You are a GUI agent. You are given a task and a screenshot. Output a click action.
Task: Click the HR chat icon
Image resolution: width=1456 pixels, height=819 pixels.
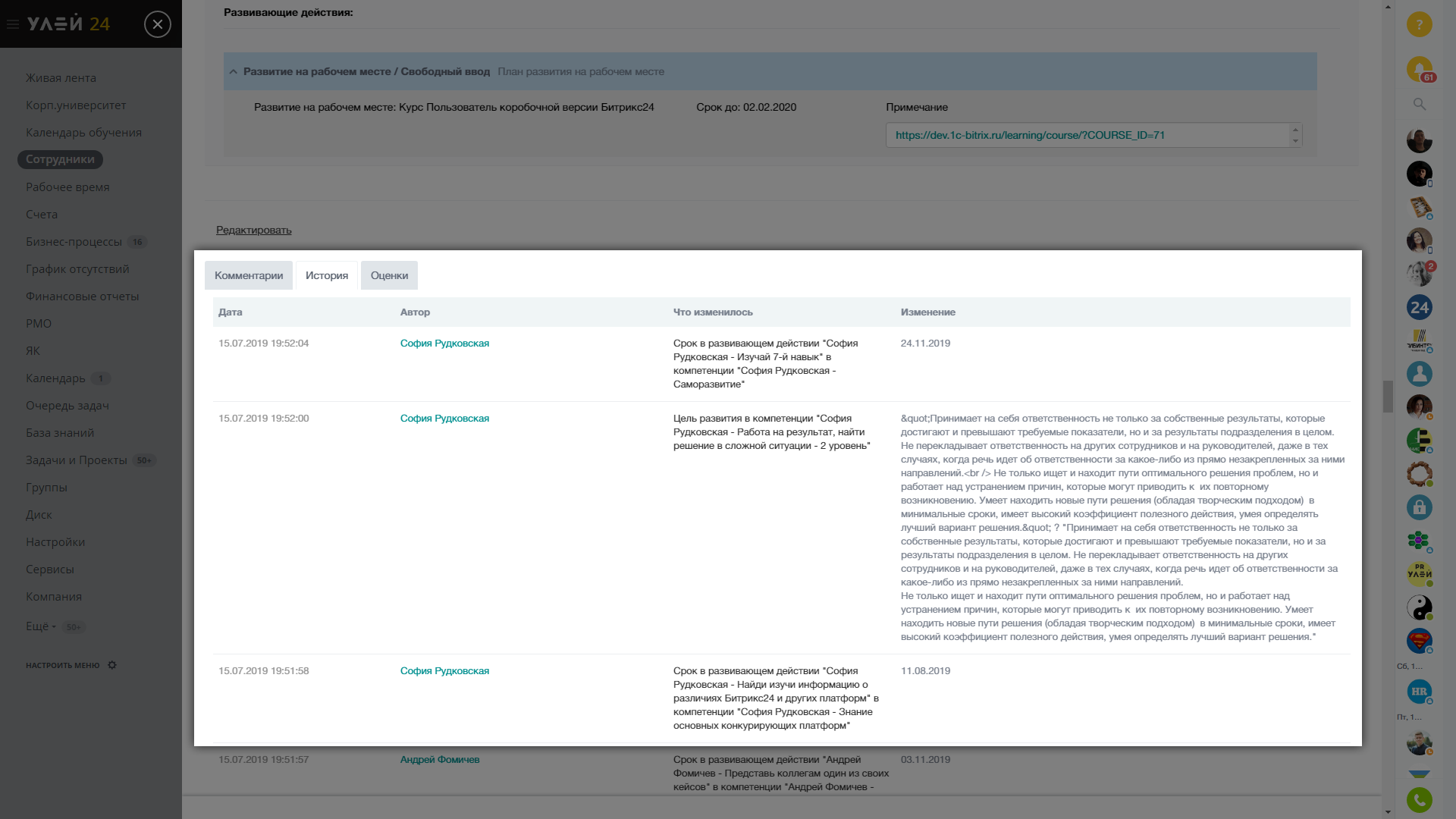pos(1419,691)
